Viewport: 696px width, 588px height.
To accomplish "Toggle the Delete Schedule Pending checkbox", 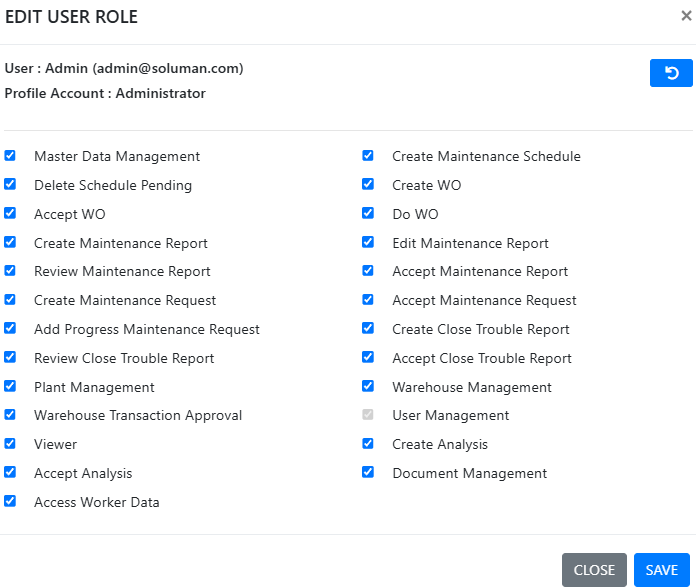I will pos(10,185).
